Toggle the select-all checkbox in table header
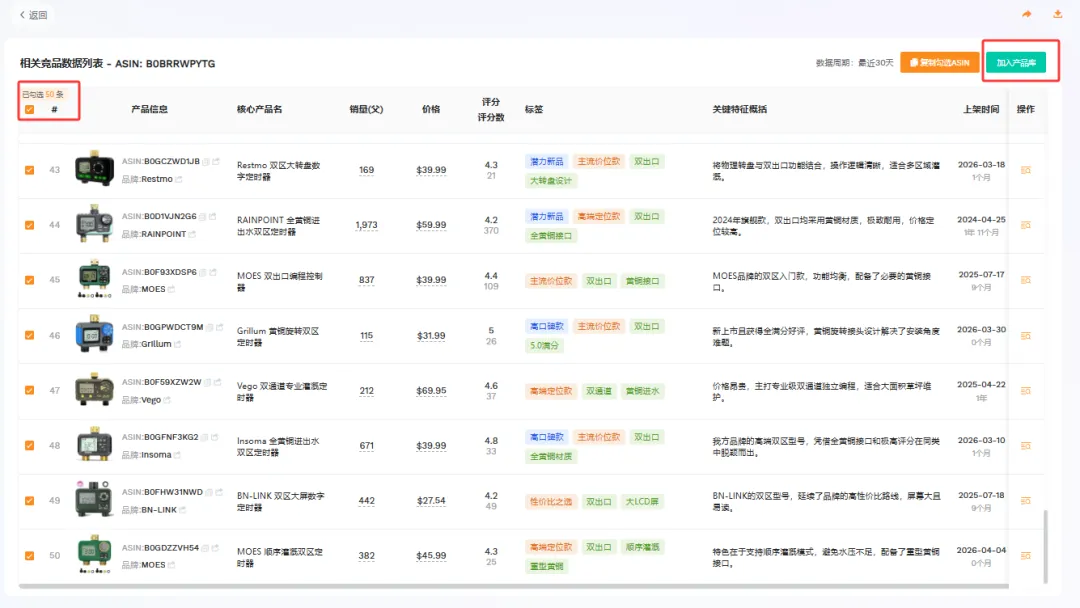The image size is (1080, 608). coord(30,109)
